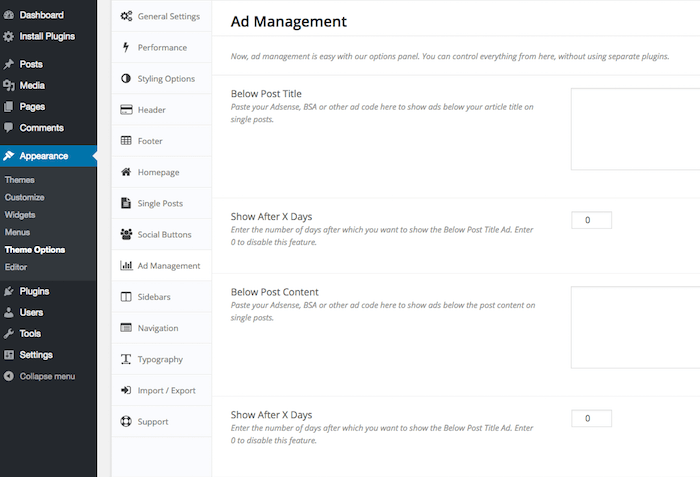Open the Themes submenu link
Screen dimensions: 700x477
[20, 180]
